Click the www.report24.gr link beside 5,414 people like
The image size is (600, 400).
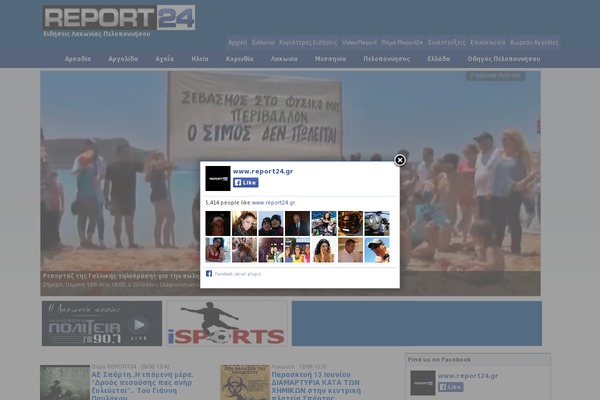273,202
